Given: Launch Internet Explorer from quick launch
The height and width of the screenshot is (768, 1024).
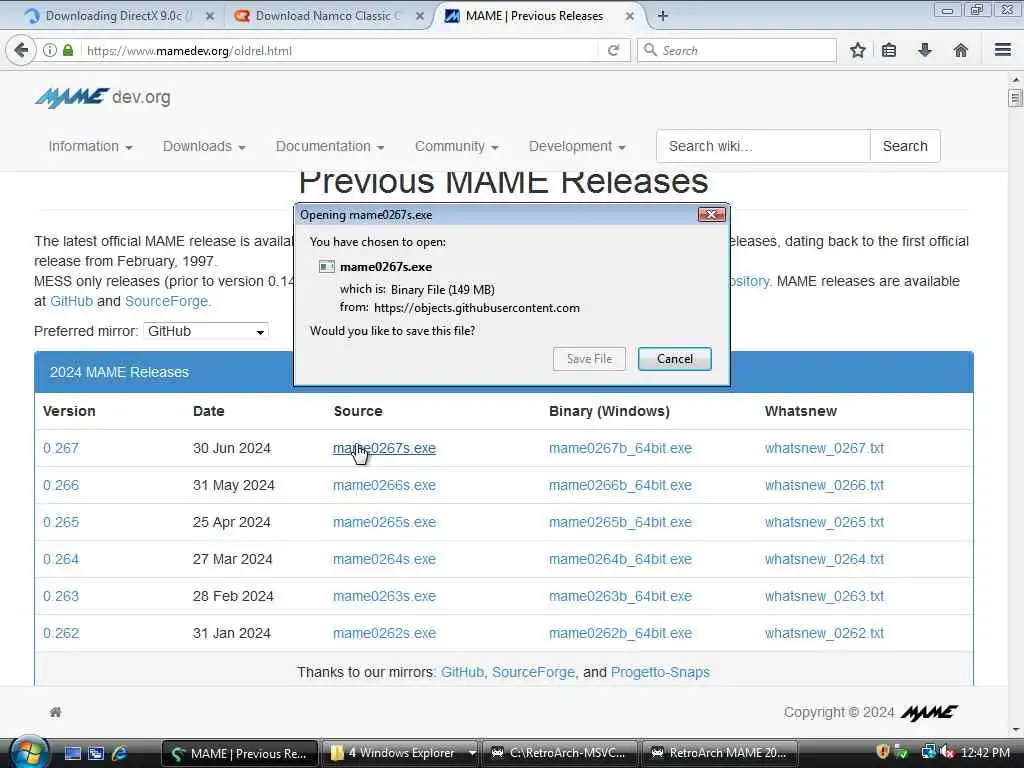Looking at the screenshot, I should coord(120,753).
